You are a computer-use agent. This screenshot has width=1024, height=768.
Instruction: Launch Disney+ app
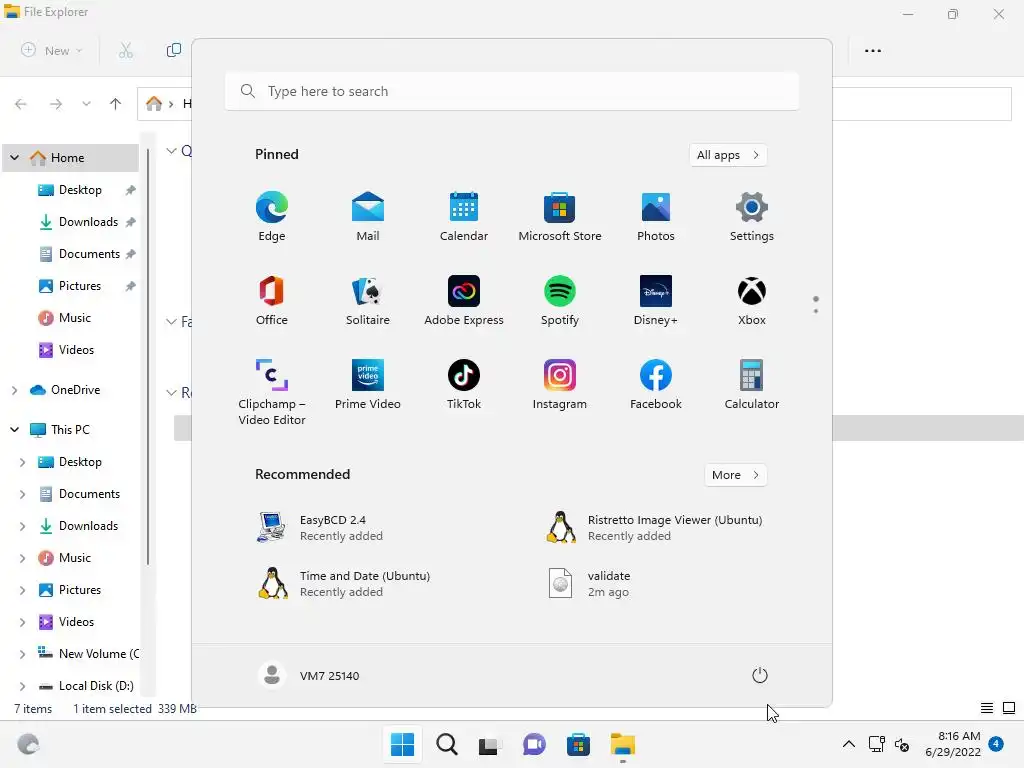point(656,300)
